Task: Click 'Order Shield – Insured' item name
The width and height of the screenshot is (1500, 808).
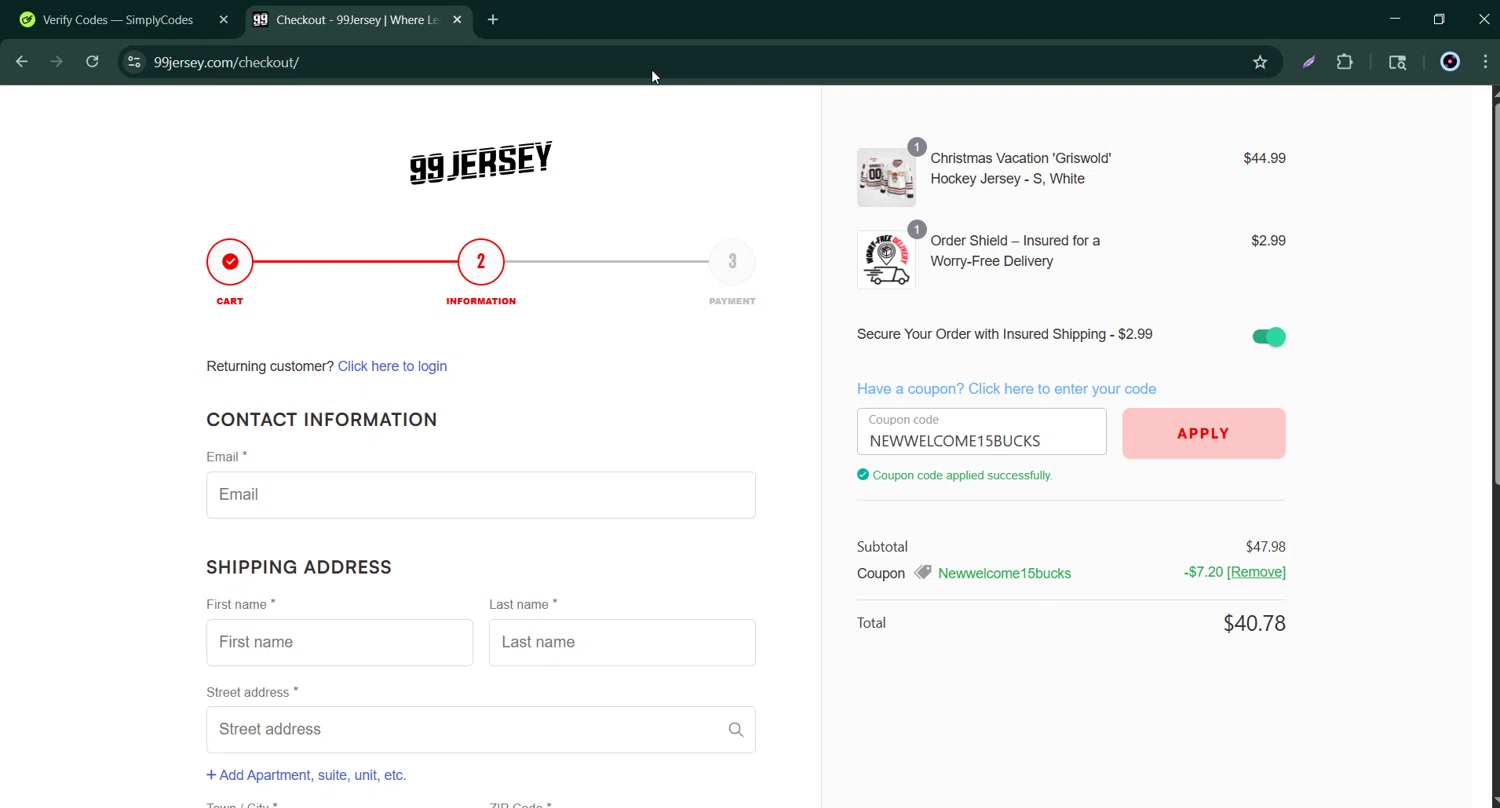Action: (x=1015, y=251)
